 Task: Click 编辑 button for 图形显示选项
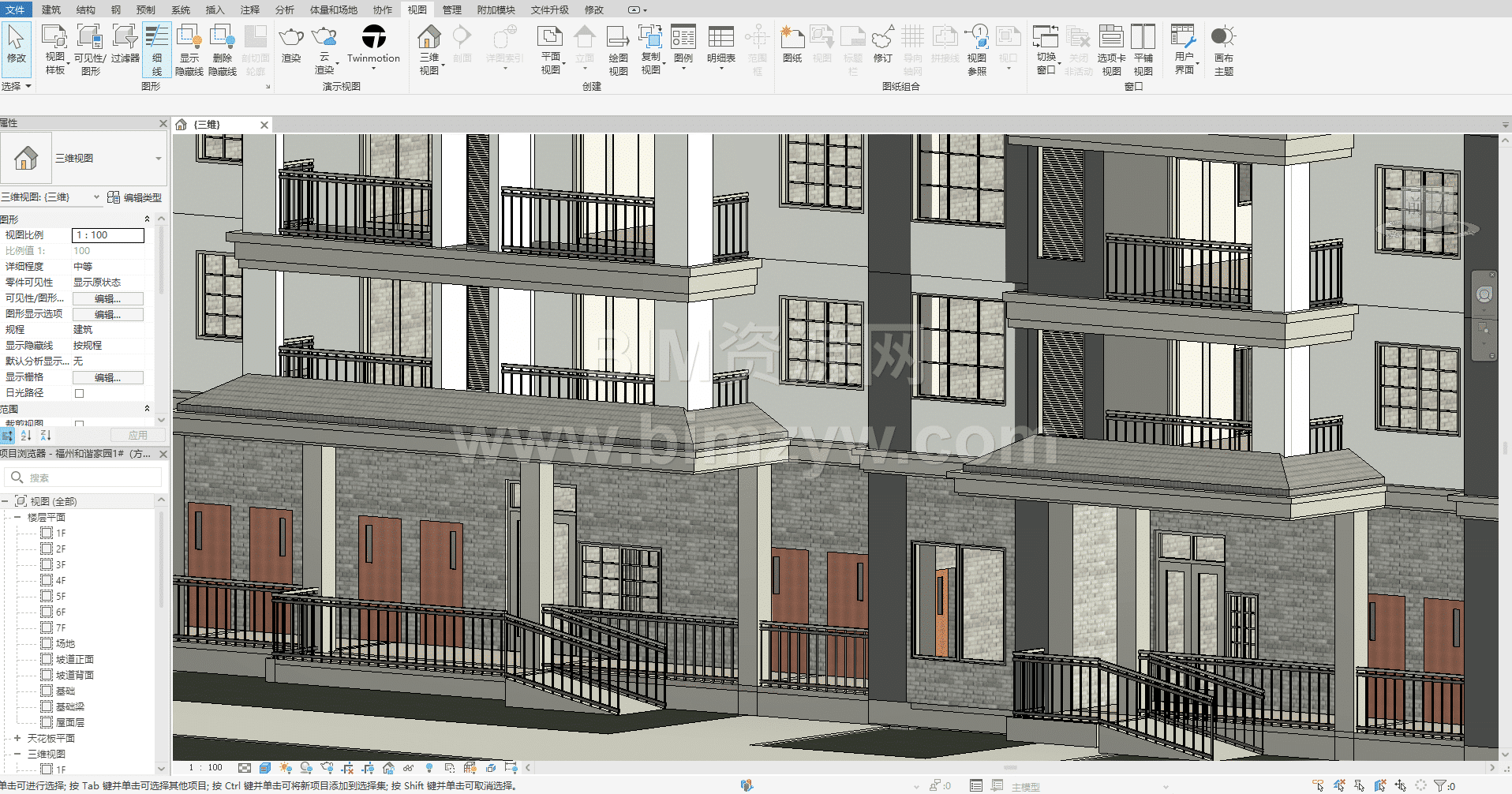[108, 314]
